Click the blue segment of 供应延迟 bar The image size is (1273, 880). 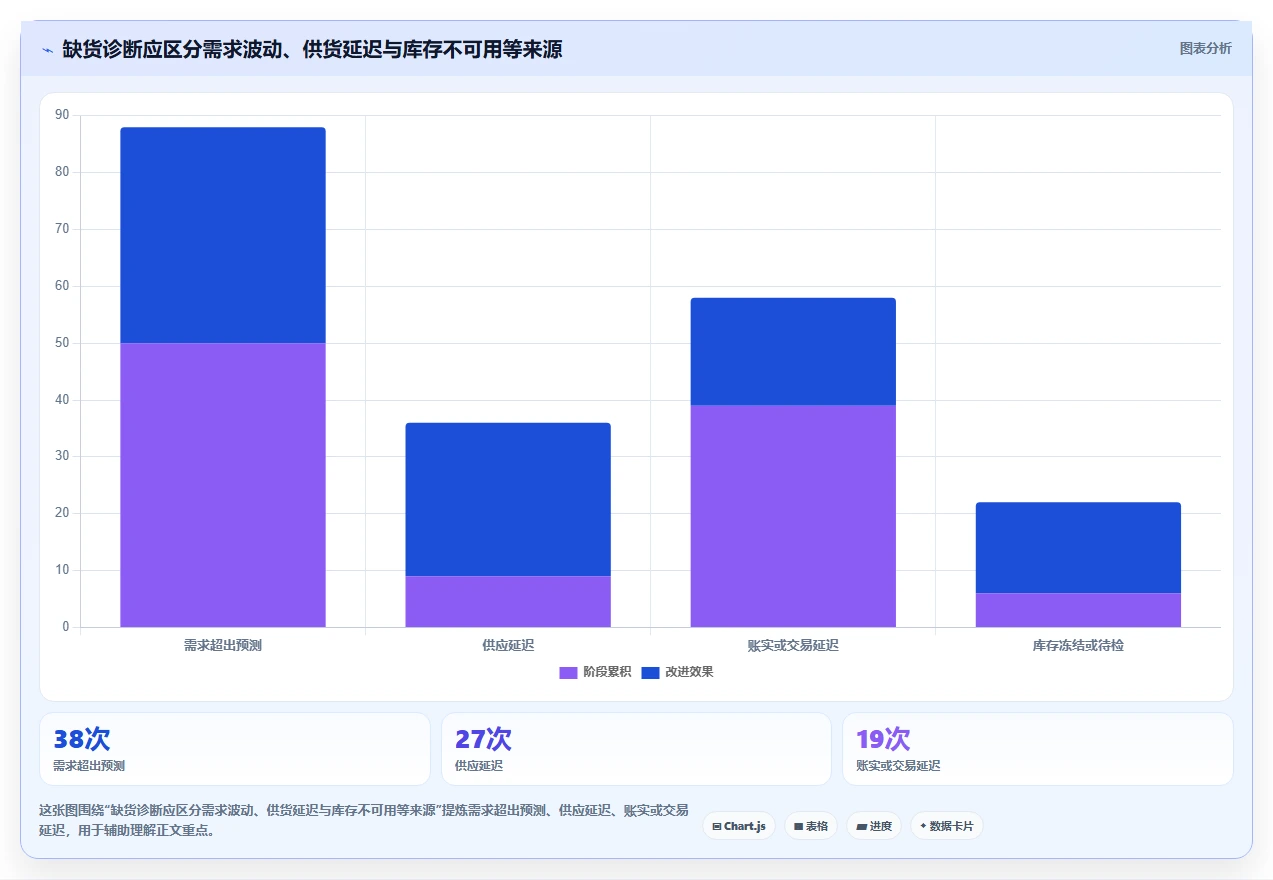(508, 499)
